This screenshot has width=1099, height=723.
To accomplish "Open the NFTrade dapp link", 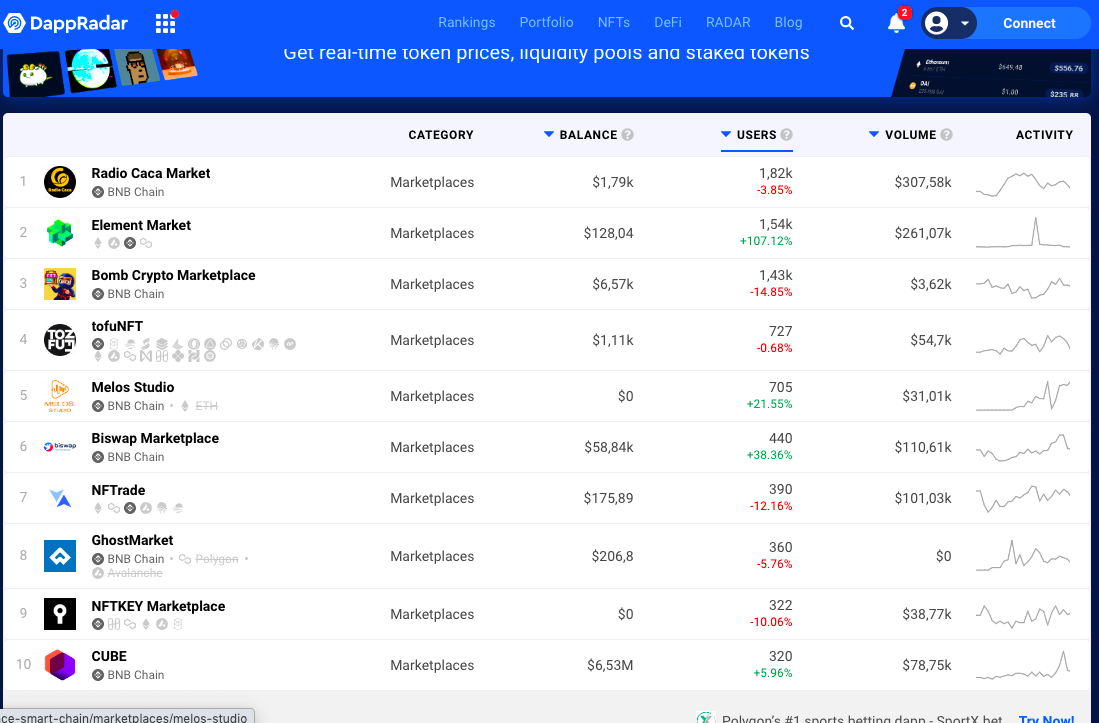I will 118,490.
